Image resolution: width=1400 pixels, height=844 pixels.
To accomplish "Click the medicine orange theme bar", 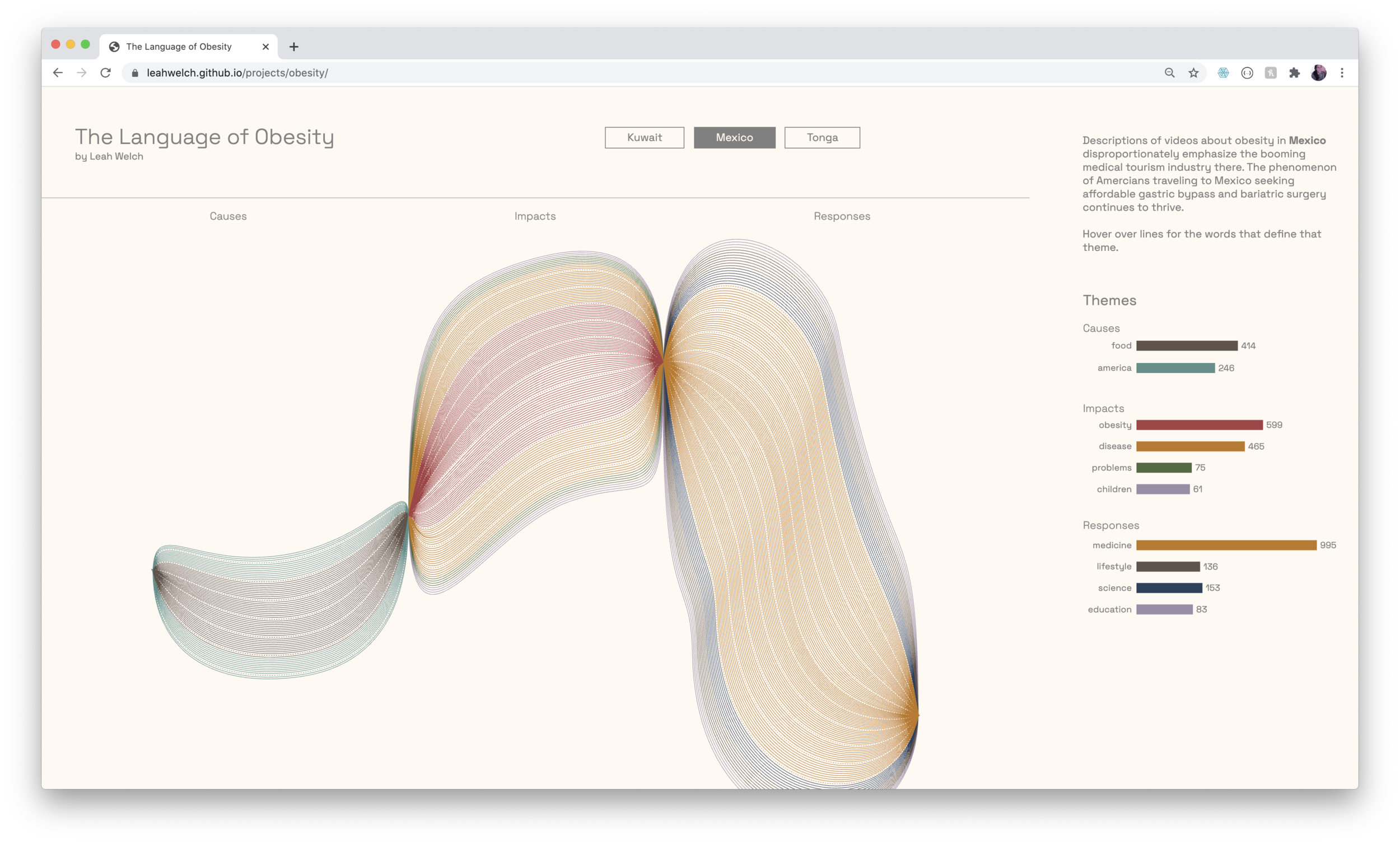I will coord(1226,545).
